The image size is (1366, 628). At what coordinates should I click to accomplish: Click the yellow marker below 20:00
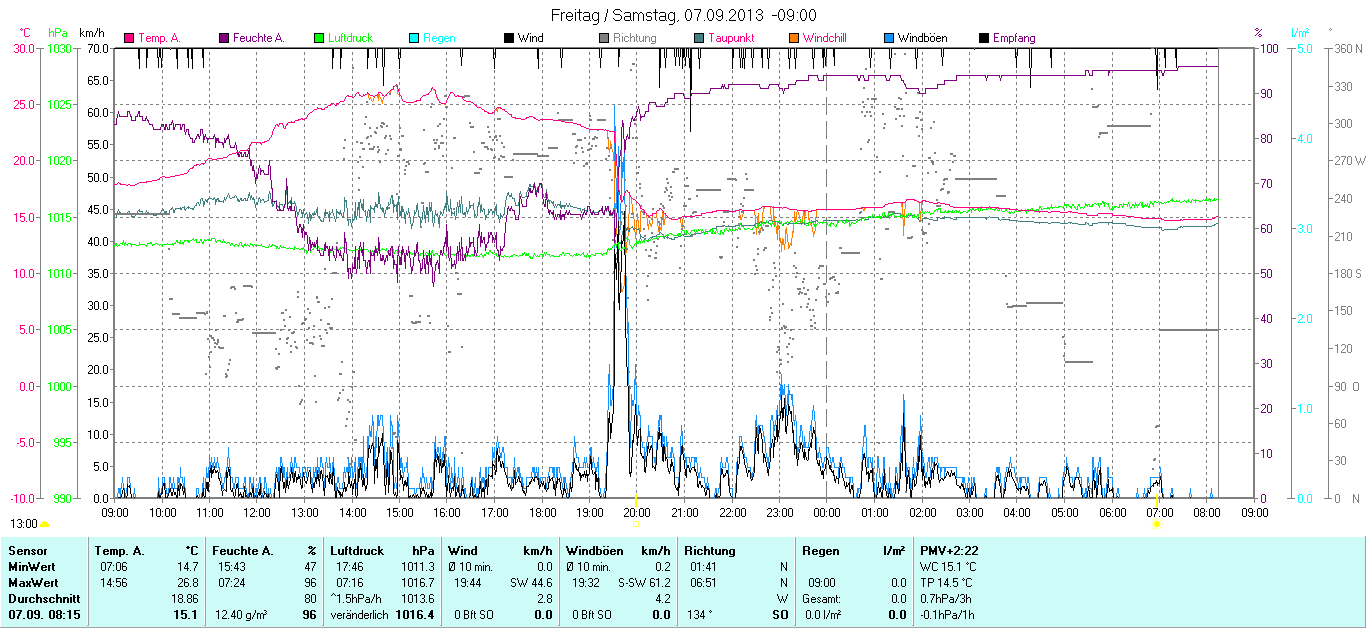[636, 523]
